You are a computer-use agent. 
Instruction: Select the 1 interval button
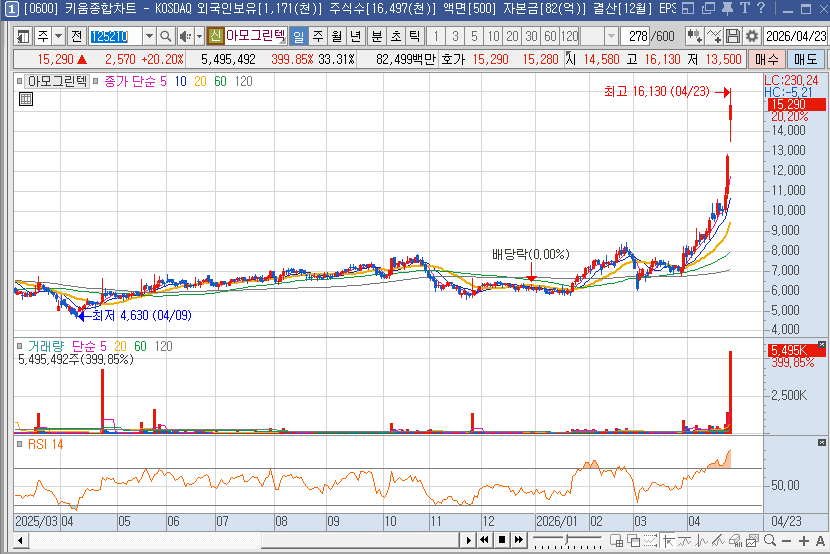[436, 37]
